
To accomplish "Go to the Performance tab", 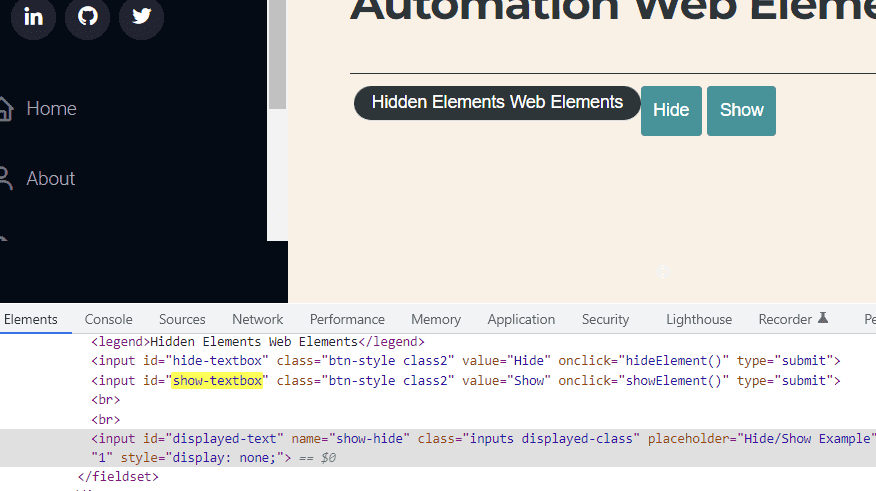I will point(347,319).
